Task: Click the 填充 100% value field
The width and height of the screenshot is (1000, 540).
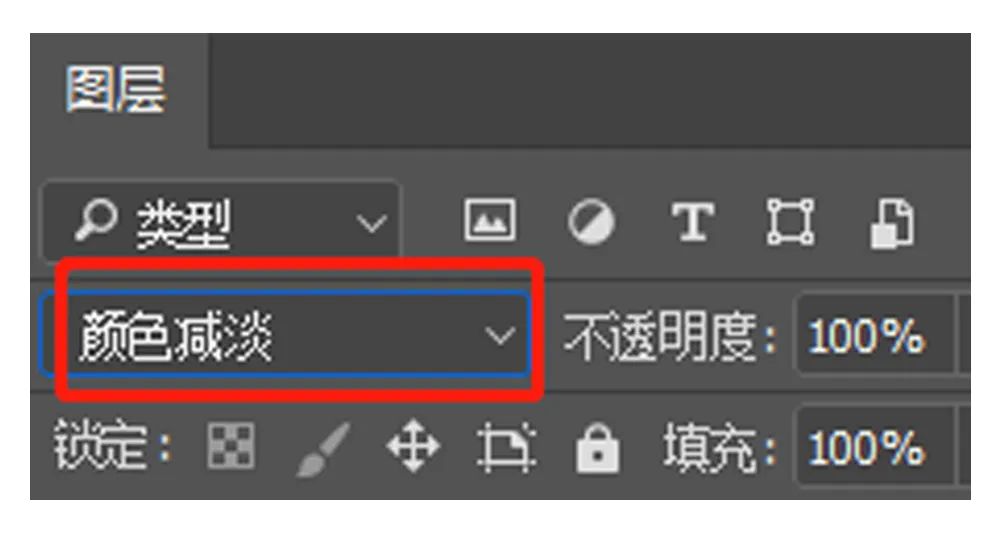Action: click(x=876, y=446)
